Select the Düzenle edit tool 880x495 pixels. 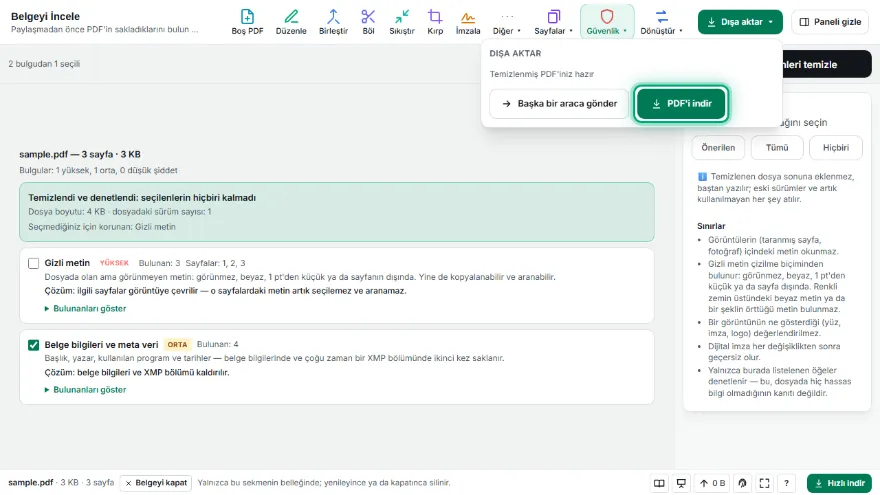pyautogui.click(x=291, y=22)
